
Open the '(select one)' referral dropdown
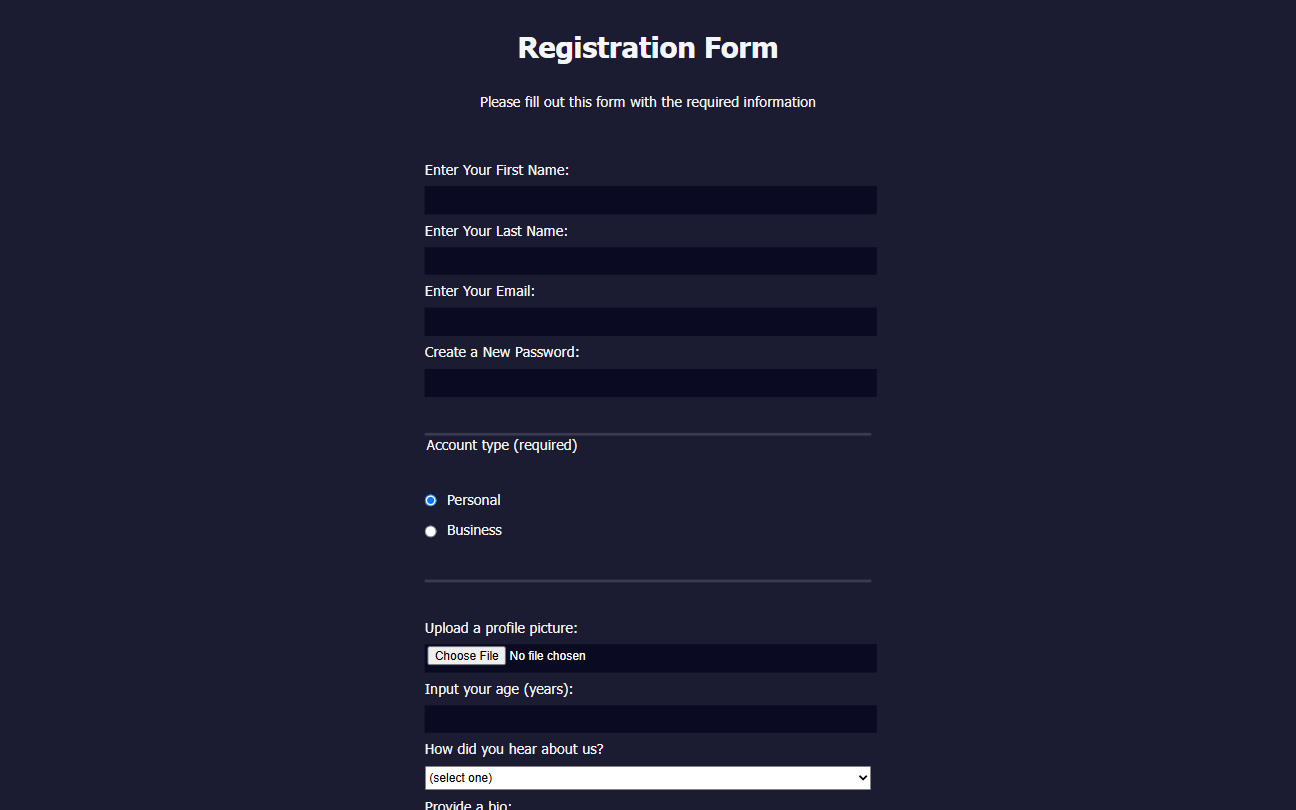point(640,778)
